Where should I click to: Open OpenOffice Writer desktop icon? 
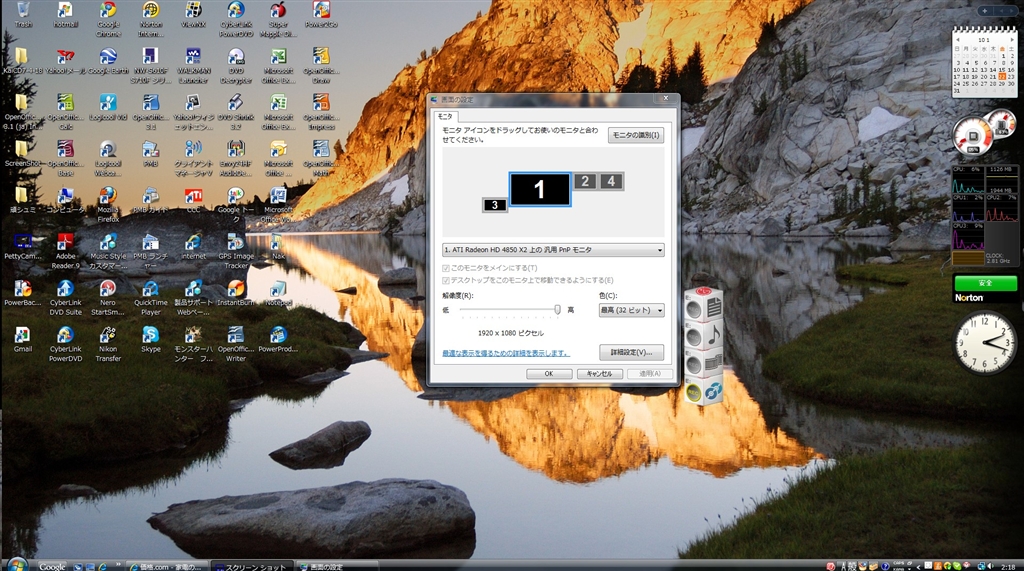click(236, 344)
